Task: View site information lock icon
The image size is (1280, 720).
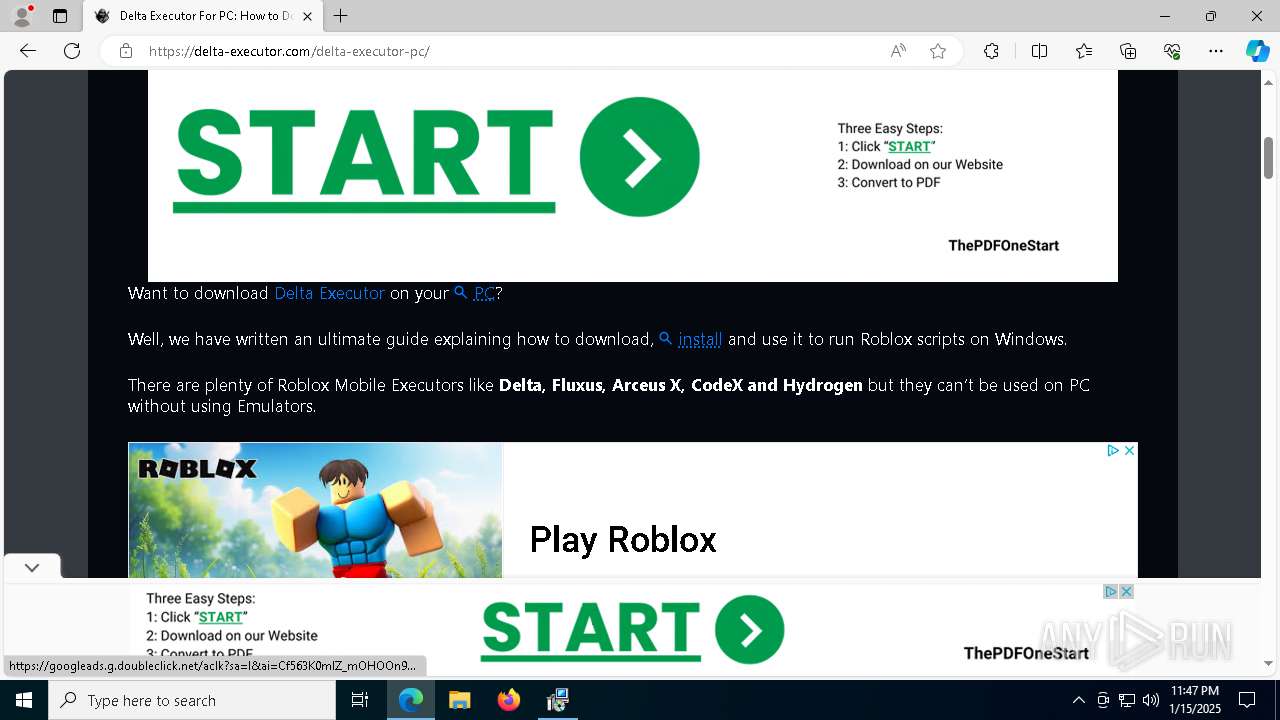Action: point(126,51)
